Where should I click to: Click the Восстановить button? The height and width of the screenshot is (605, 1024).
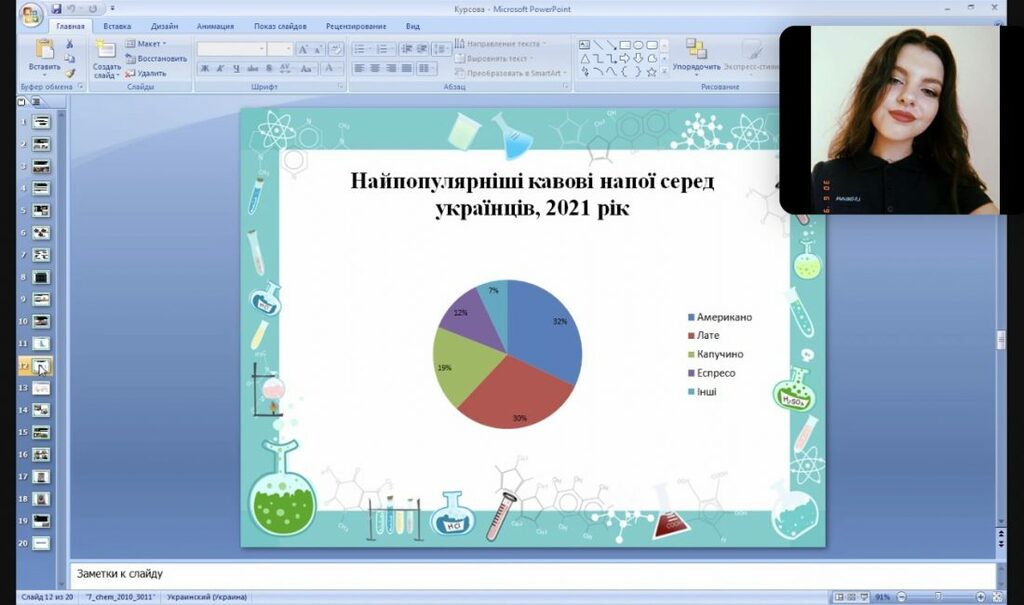pos(156,58)
